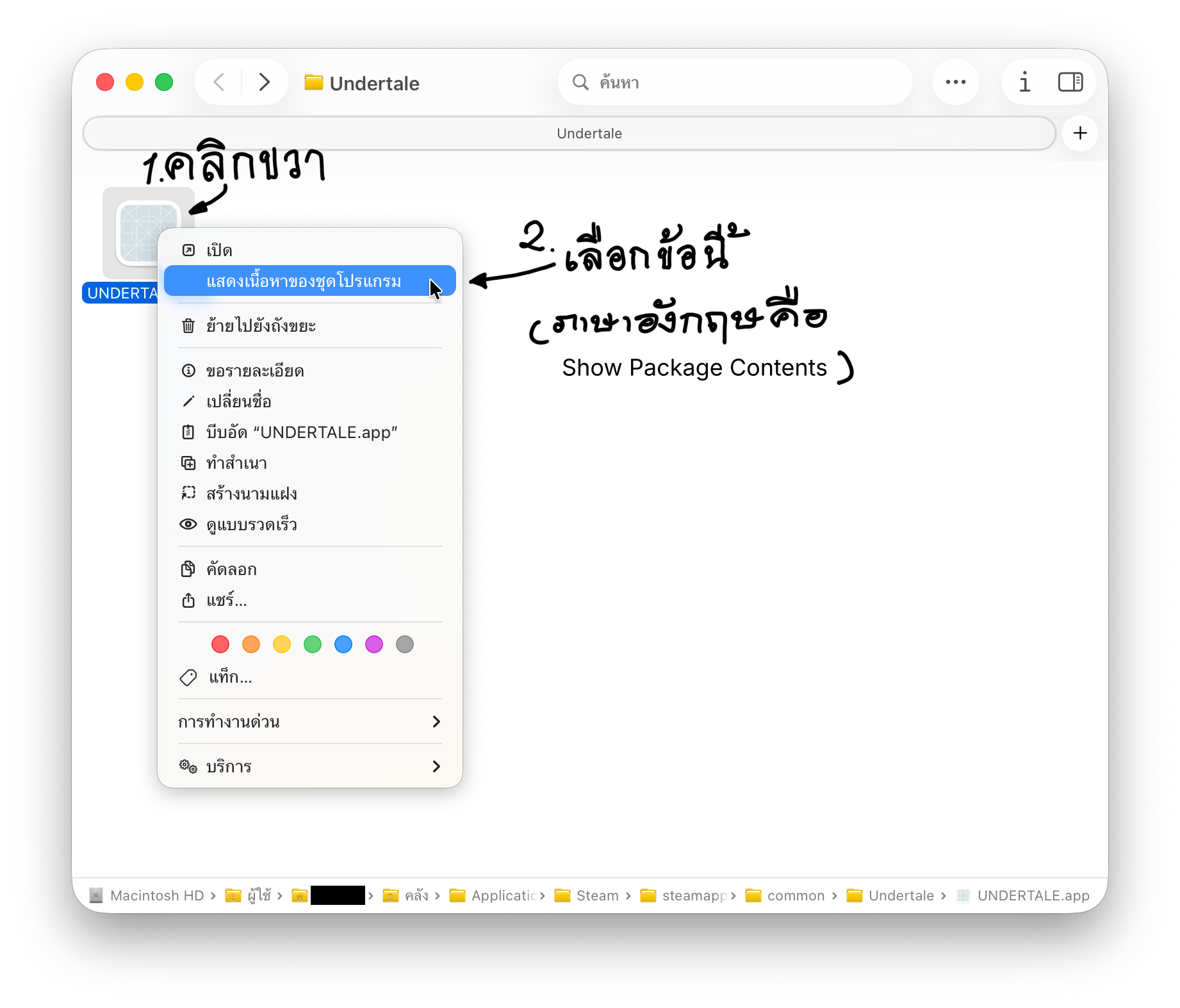Click steamapps folder in the path bar

pos(684,895)
